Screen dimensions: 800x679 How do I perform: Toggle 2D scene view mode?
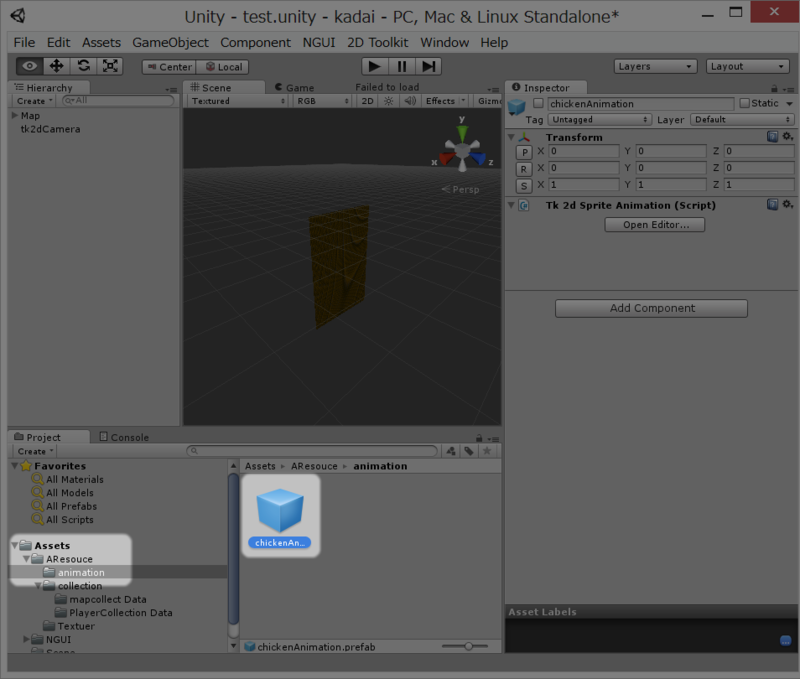[367, 101]
